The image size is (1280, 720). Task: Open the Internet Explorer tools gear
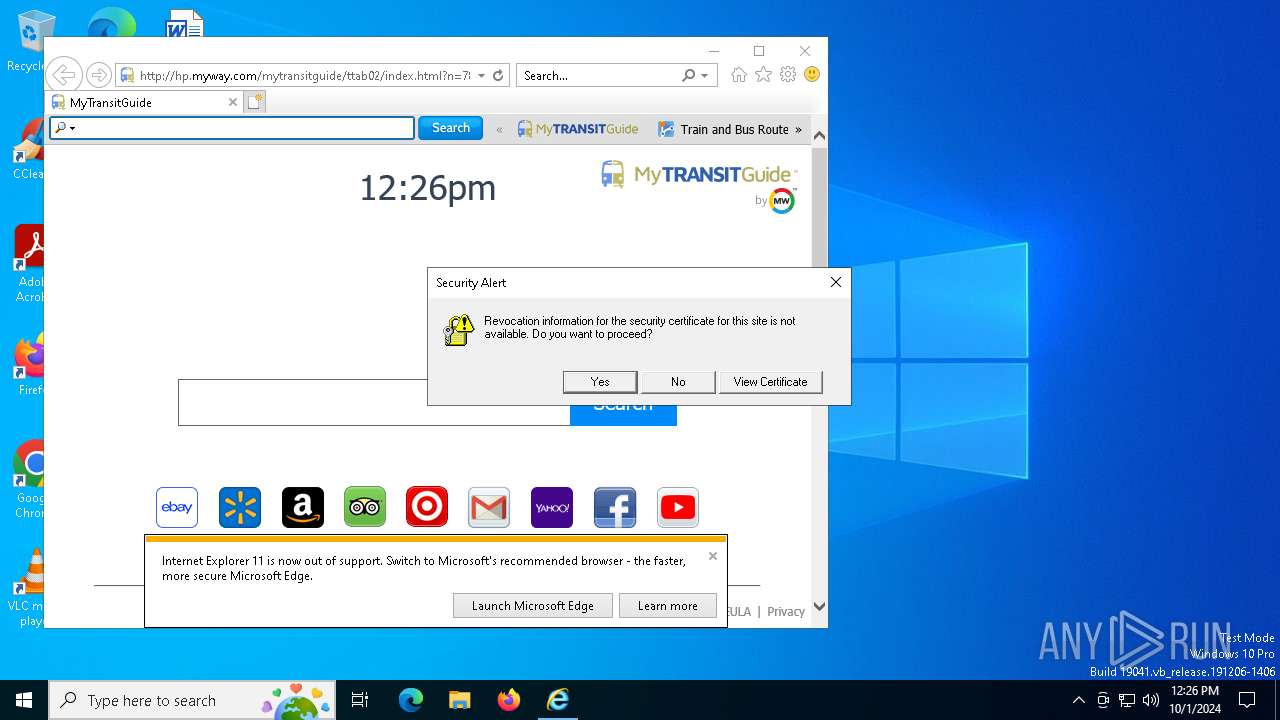tap(788, 75)
